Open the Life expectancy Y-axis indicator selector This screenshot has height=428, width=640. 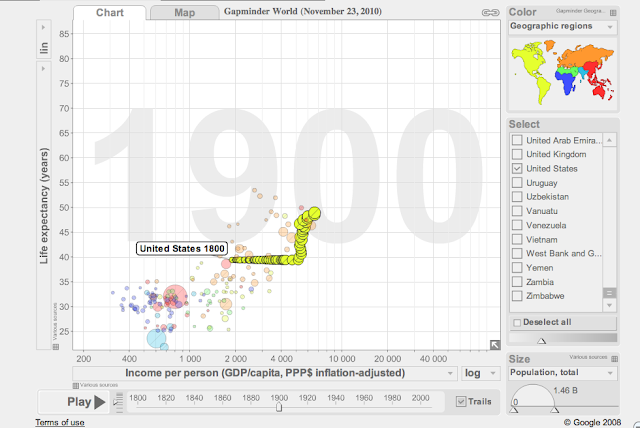(44, 205)
